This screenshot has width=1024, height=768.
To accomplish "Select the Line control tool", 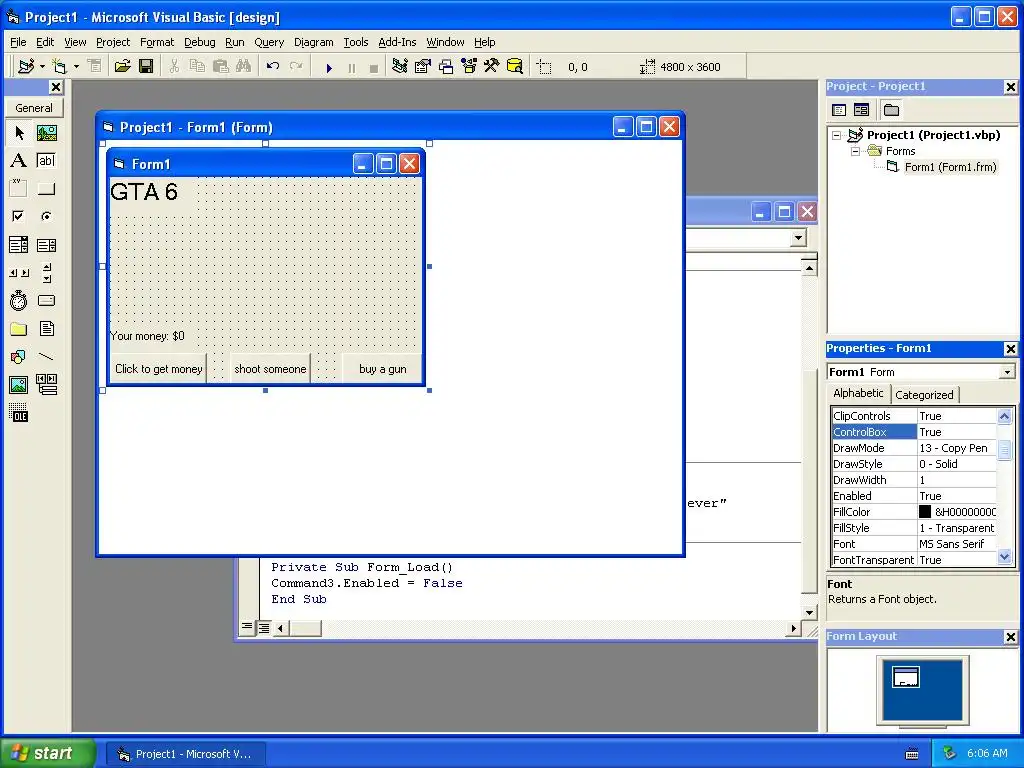I will pyautogui.click(x=46, y=357).
